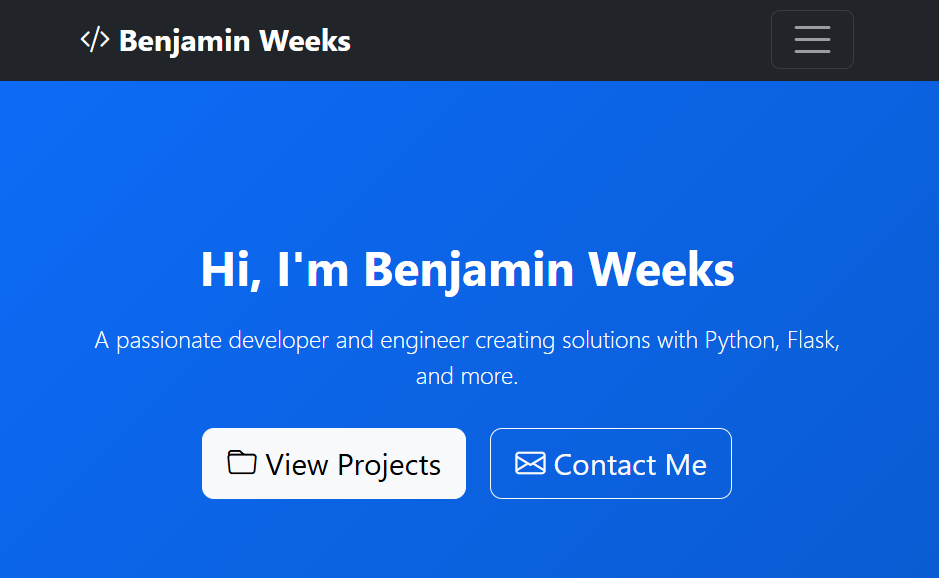This screenshot has height=578, width=939.
Task: Click the mail glyph on the outlined button
Action: [530, 463]
